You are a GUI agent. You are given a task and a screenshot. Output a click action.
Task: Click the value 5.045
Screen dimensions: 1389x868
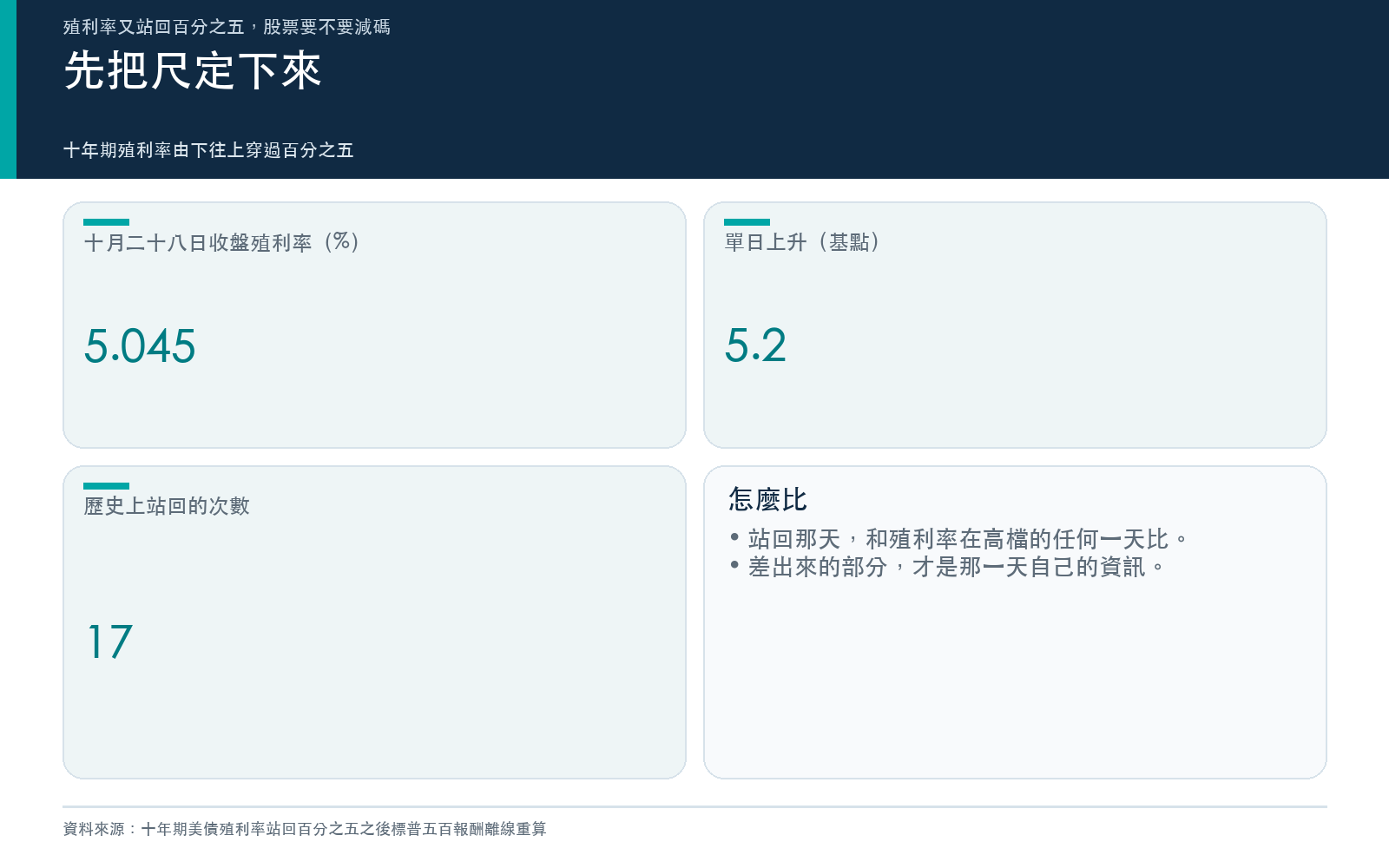(x=140, y=345)
